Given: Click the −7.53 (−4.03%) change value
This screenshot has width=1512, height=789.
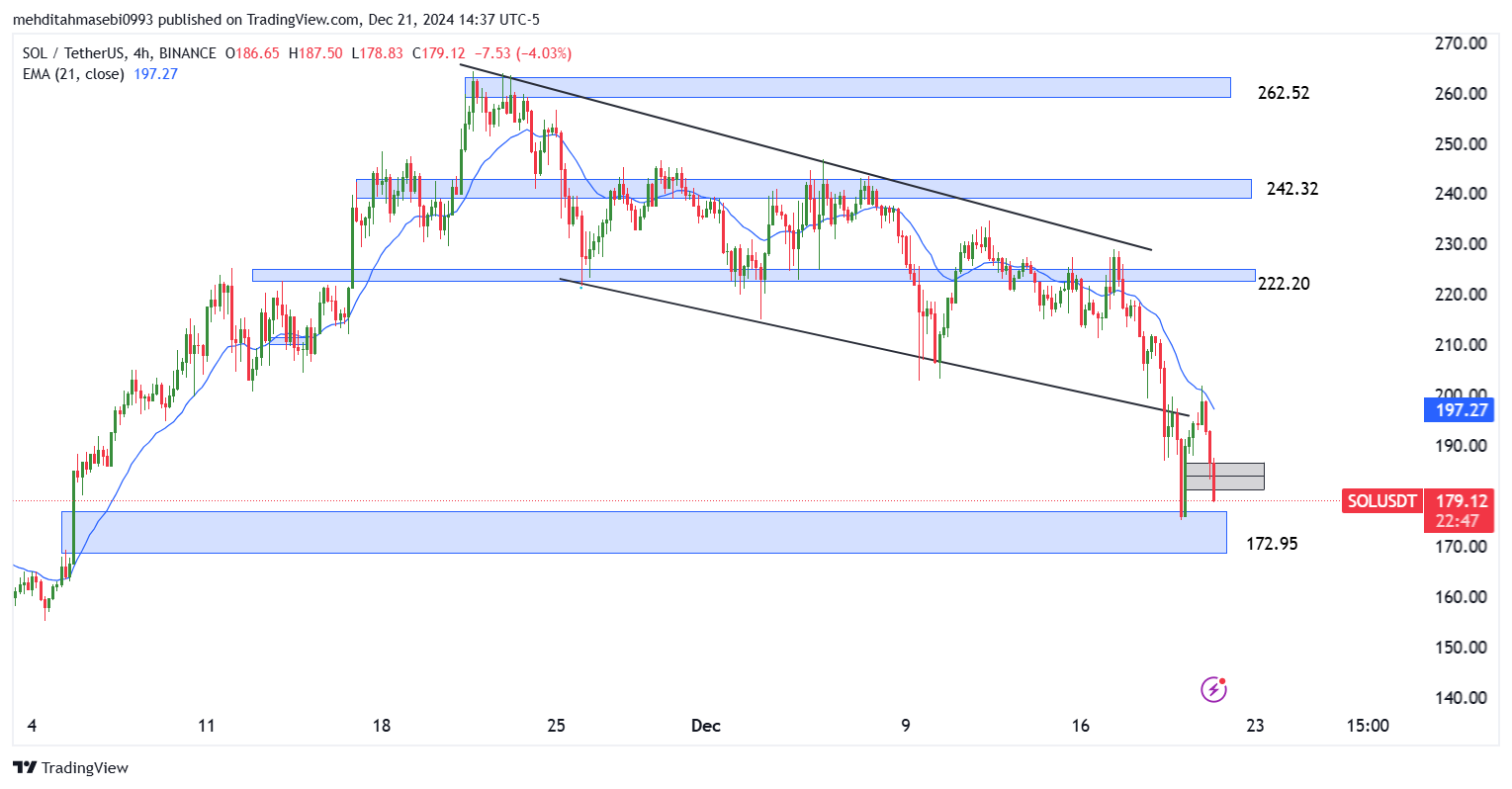Looking at the screenshot, I should (522, 53).
